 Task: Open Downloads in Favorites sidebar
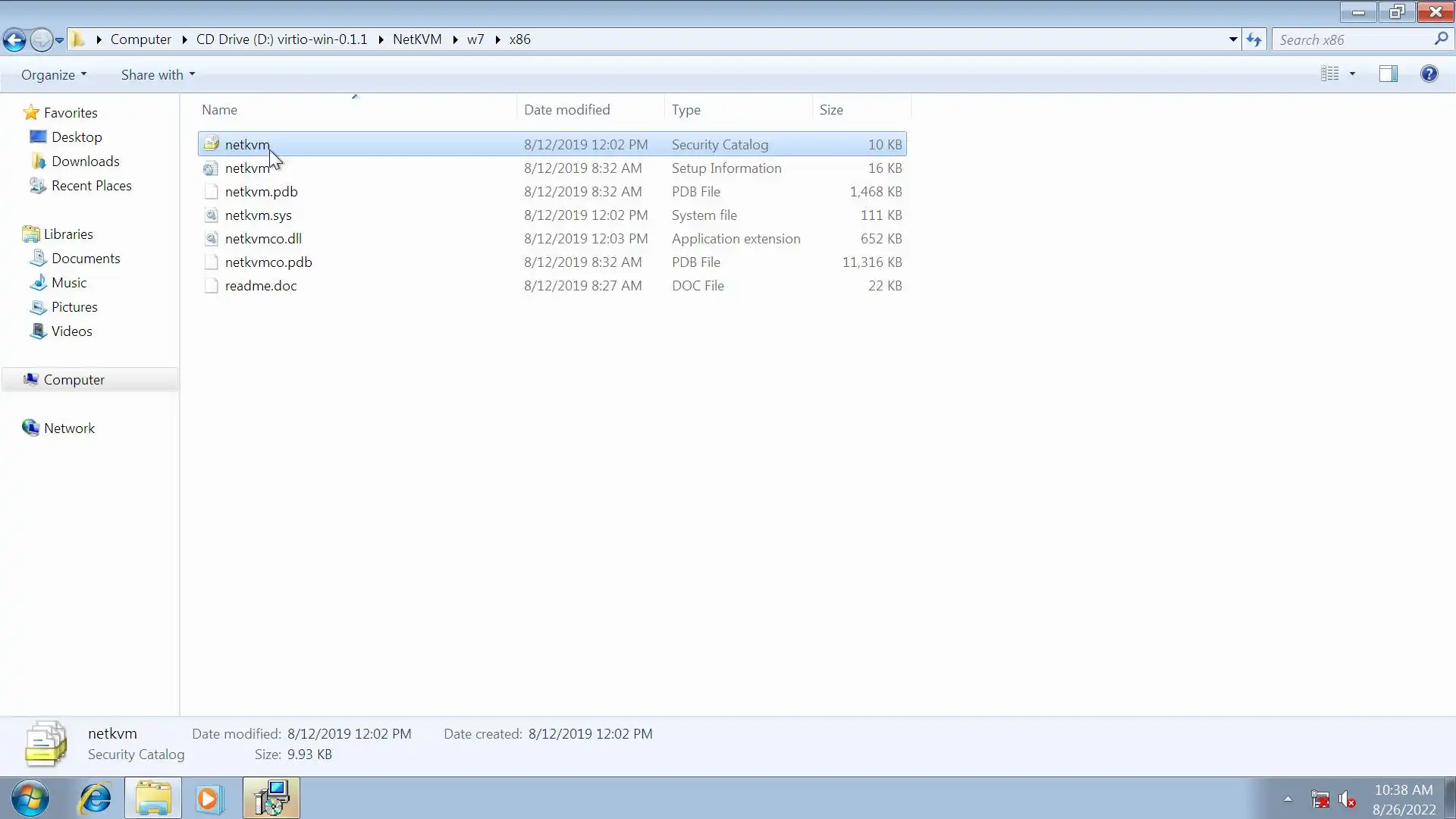click(x=85, y=162)
